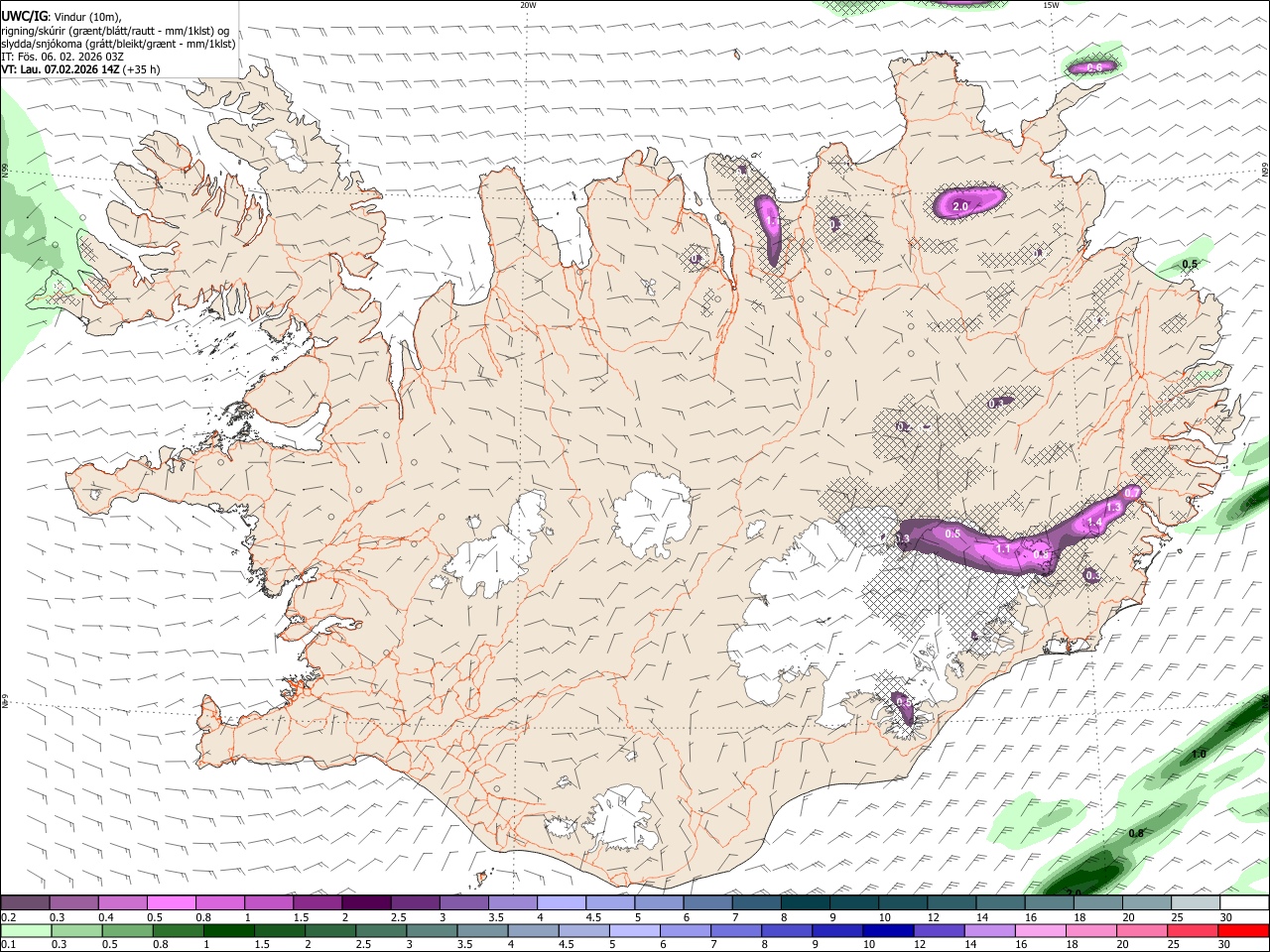Click the 'VT: Lau. 07.02.2026 14Z (+35 h)' line
This screenshot has width=1270, height=952.
[x=80, y=69]
